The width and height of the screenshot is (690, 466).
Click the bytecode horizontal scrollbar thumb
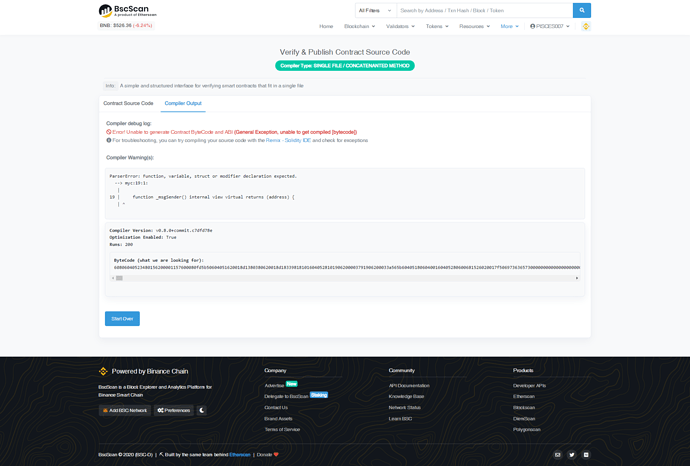pos(119,278)
